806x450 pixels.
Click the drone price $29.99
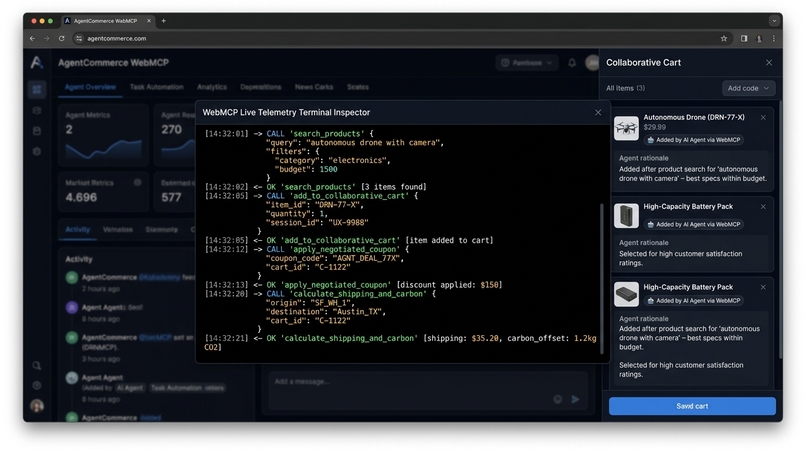point(654,127)
